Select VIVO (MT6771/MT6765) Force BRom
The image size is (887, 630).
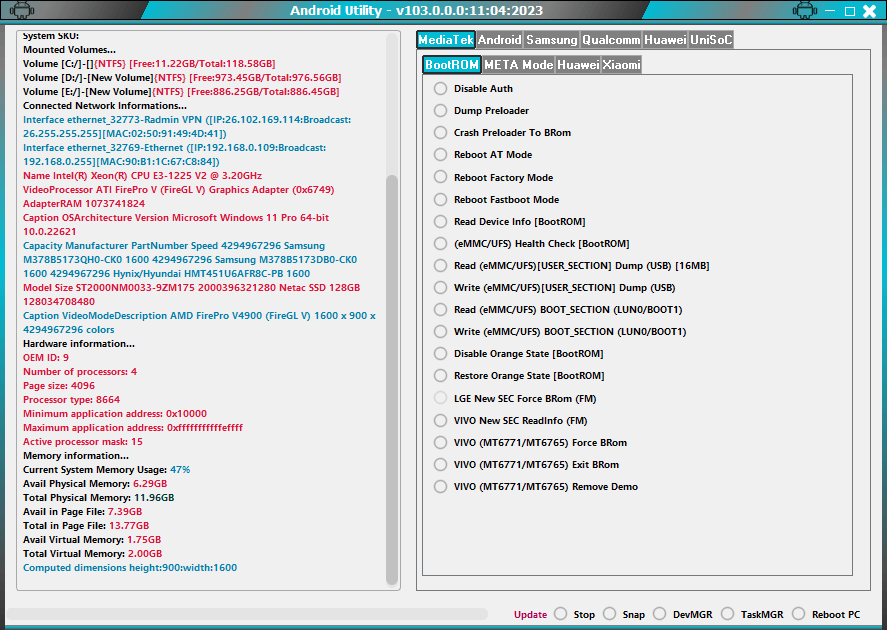coord(439,441)
